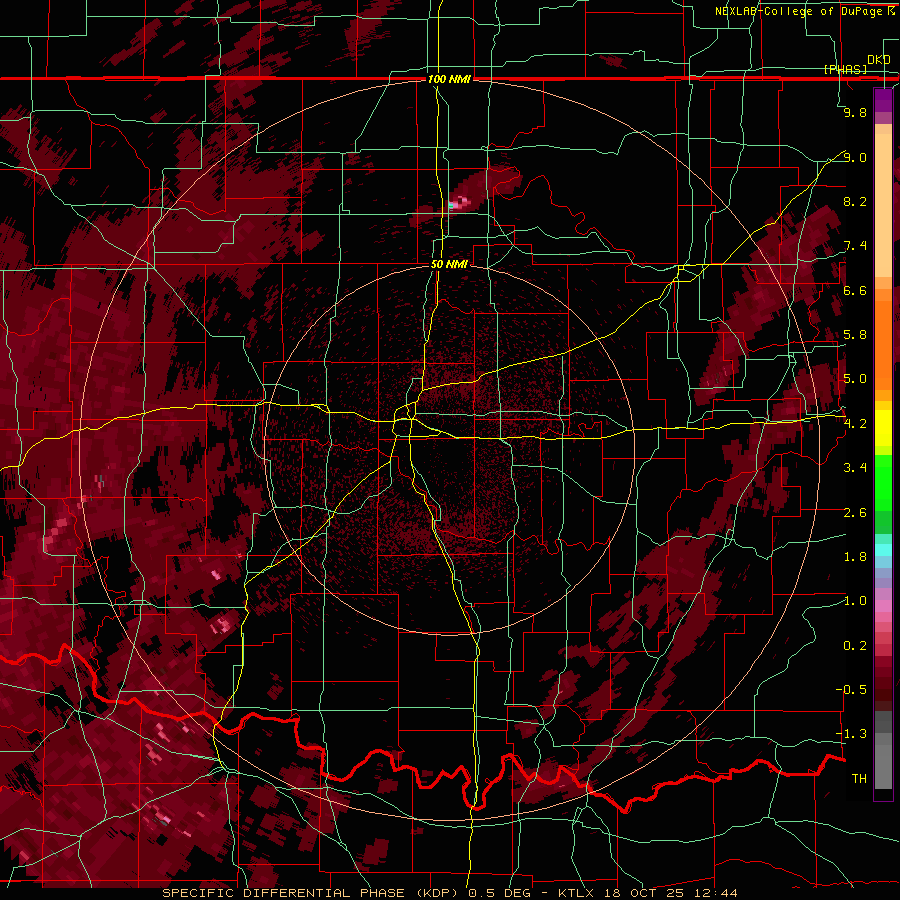Select the 100 NMI range ring label
This screenshot has width=900, height=900.
coord(449,79)
